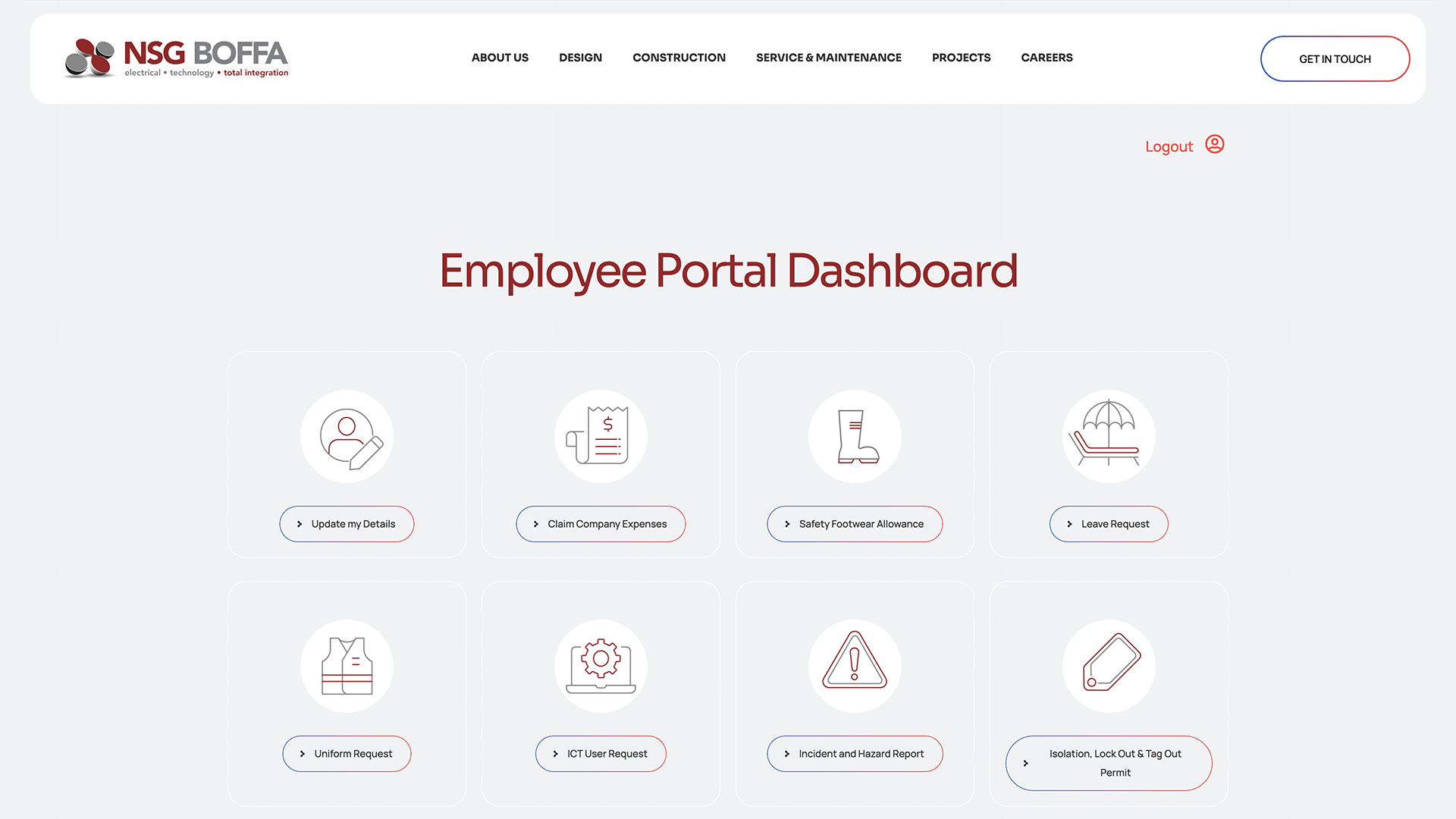Go to the Careers page
Screen dimensions: 1456x819
click(x=1046, y=58)
